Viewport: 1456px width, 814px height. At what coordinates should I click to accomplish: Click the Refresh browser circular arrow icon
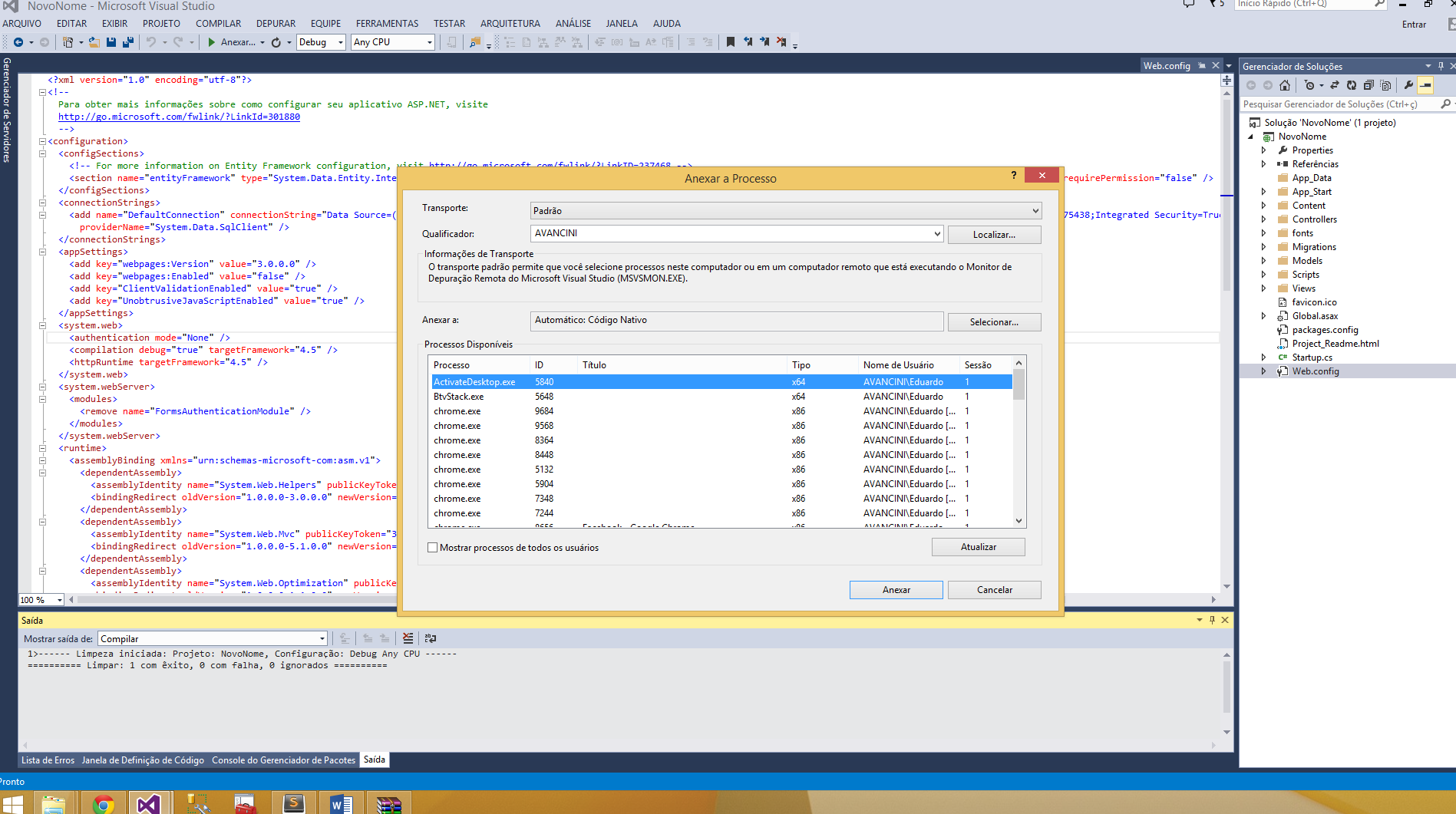(276, 42)
